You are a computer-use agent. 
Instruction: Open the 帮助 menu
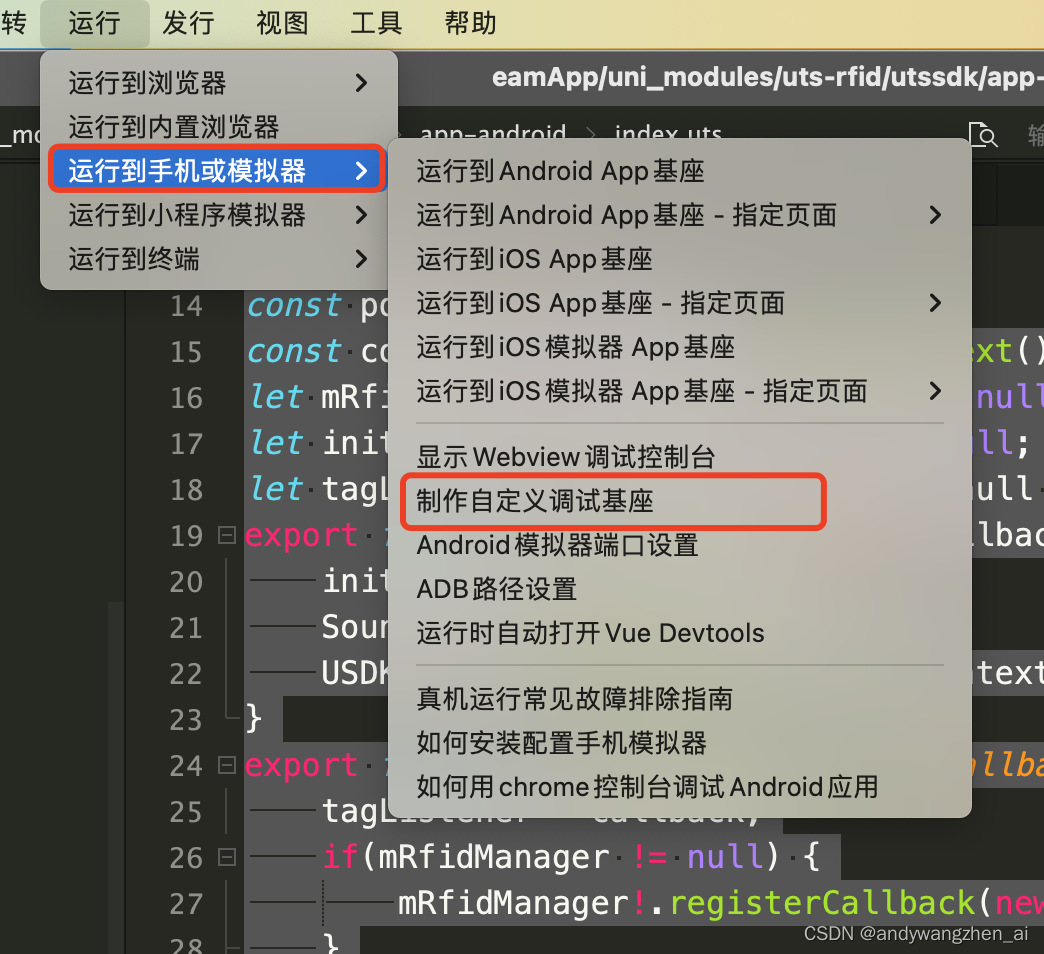[471, 23]
